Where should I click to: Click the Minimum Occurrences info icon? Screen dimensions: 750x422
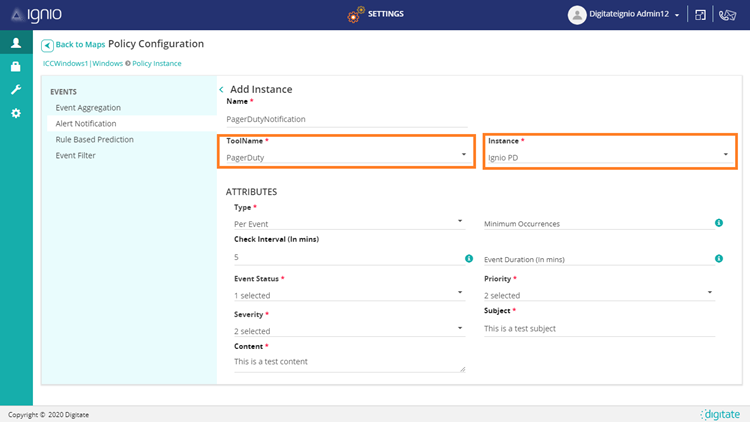point(719,222)
